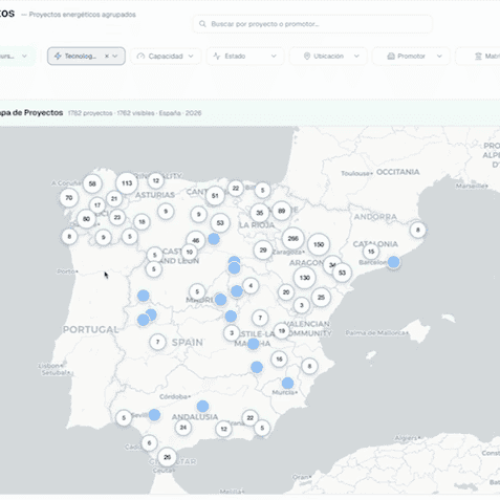Click the sparkle icon on the Tecnología filter
Viewport: 500px width, 500px height.
pyautogui.click(x=58, y=56)
